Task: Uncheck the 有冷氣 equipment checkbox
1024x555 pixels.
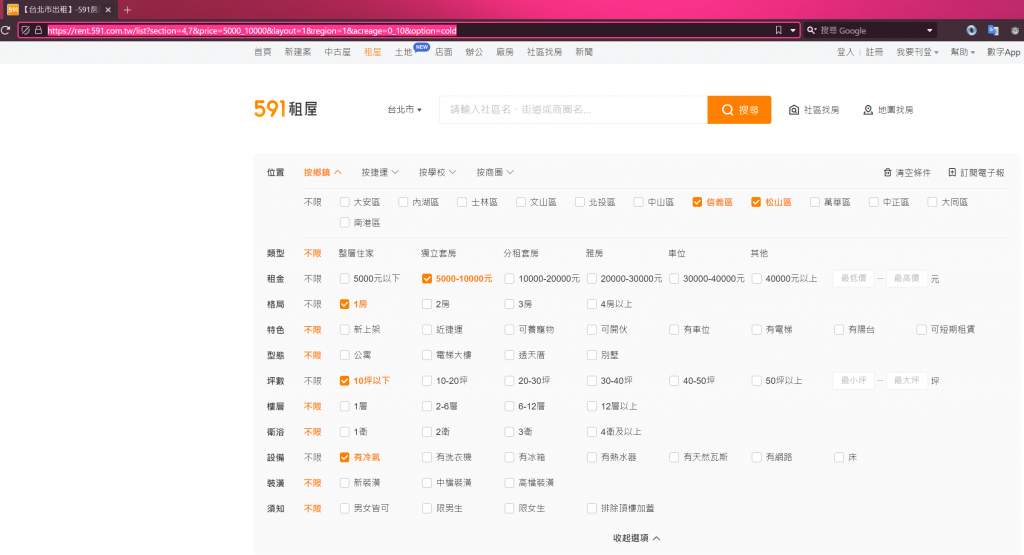Action: click(x=345, y=458)
